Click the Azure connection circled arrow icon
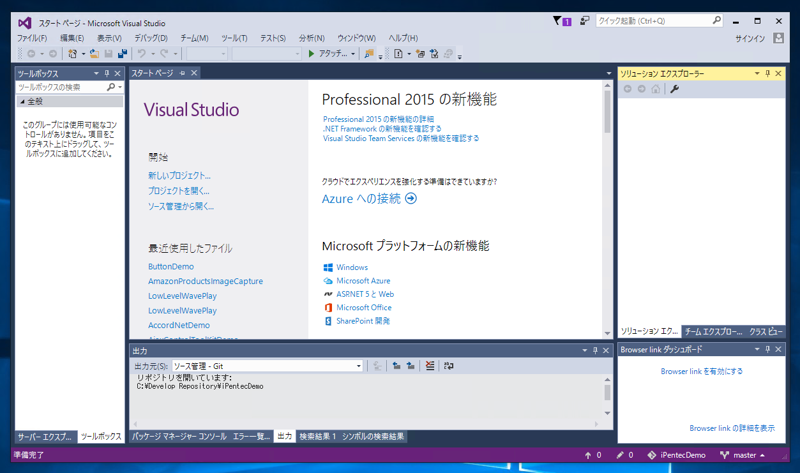Image resolution: width=800 pixels, height=473 pixels. (x=411, y=198)
